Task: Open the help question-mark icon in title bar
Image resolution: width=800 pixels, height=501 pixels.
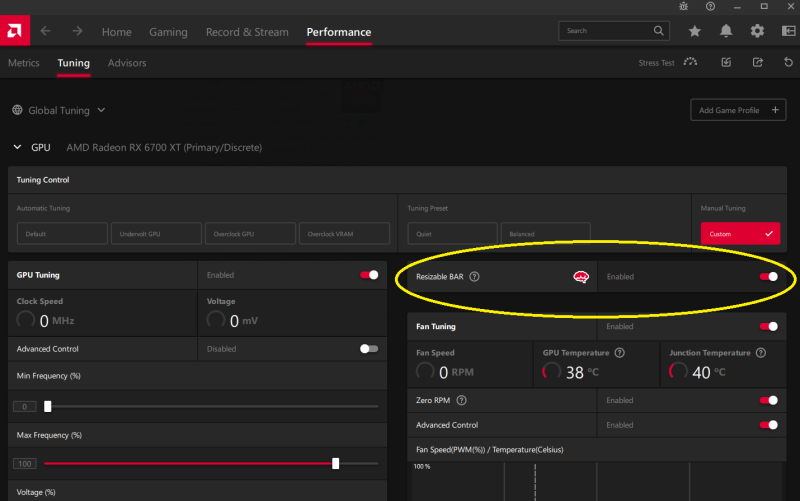Action: click(710, 6)
